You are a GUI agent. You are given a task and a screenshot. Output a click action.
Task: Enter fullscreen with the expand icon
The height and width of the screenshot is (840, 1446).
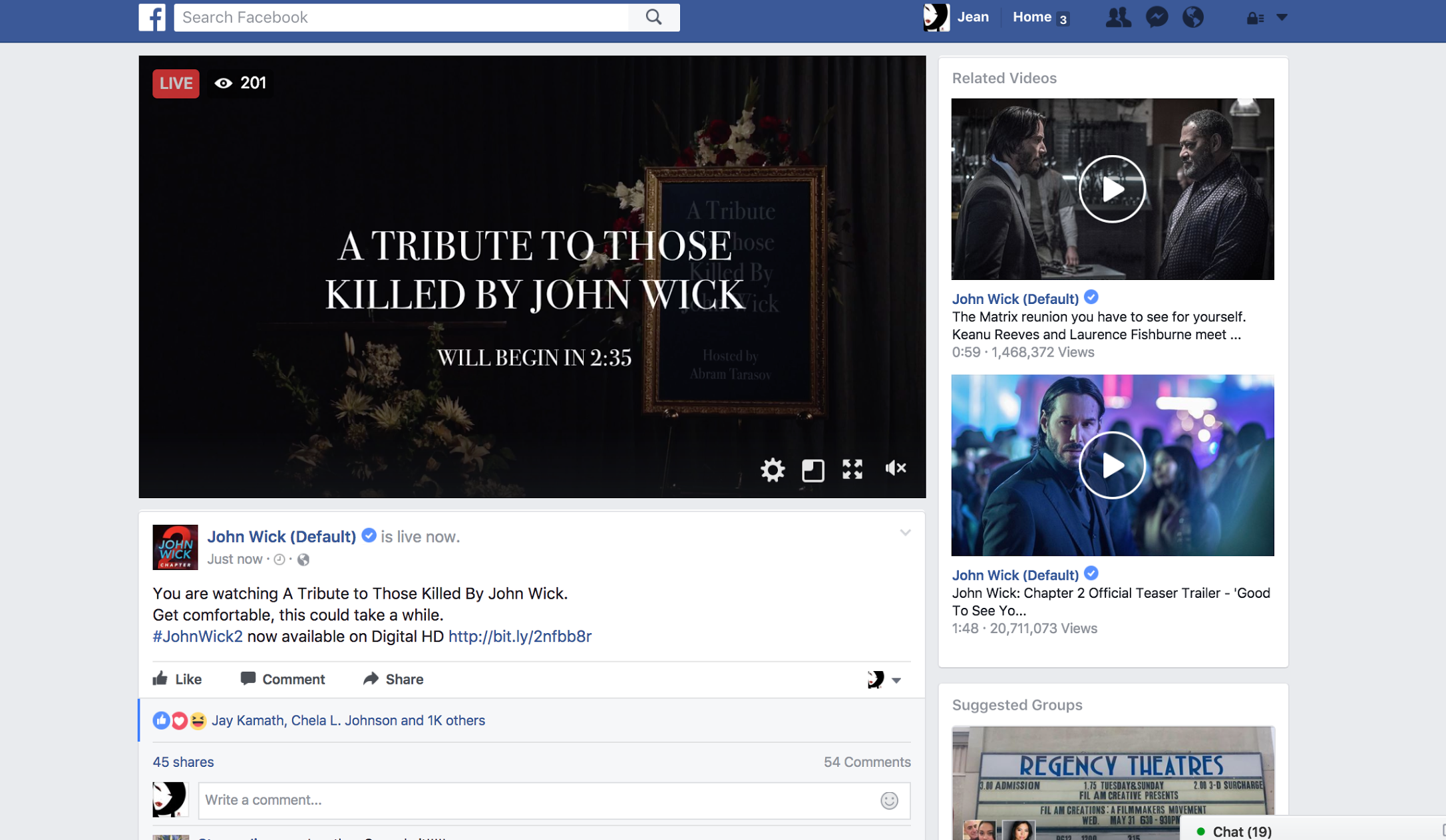point(852,469)
